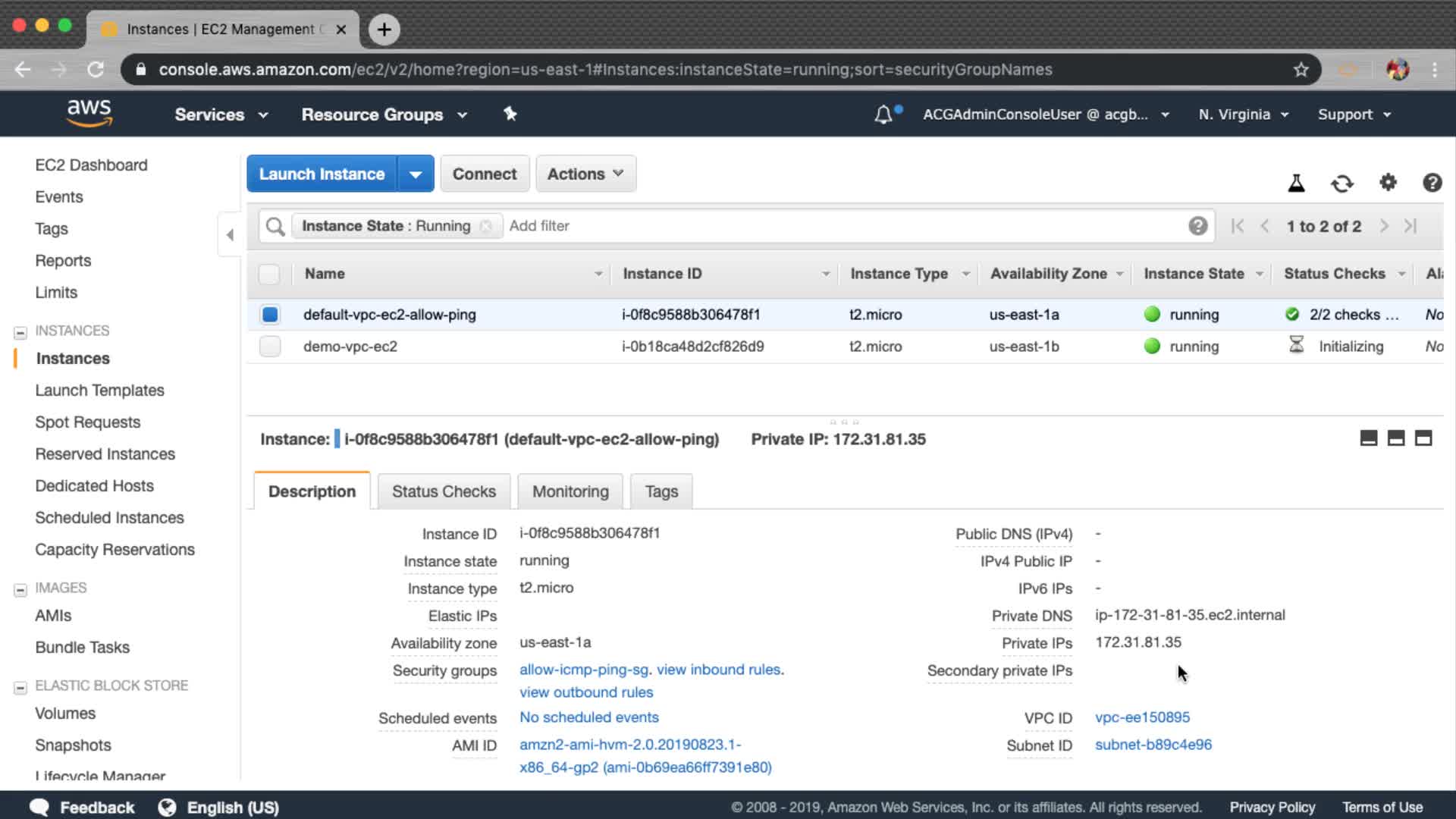Screen dimensions: 1456x819
Task: Open the allow-icmp-ping-sg security group link
Action: tap(583, 670)
